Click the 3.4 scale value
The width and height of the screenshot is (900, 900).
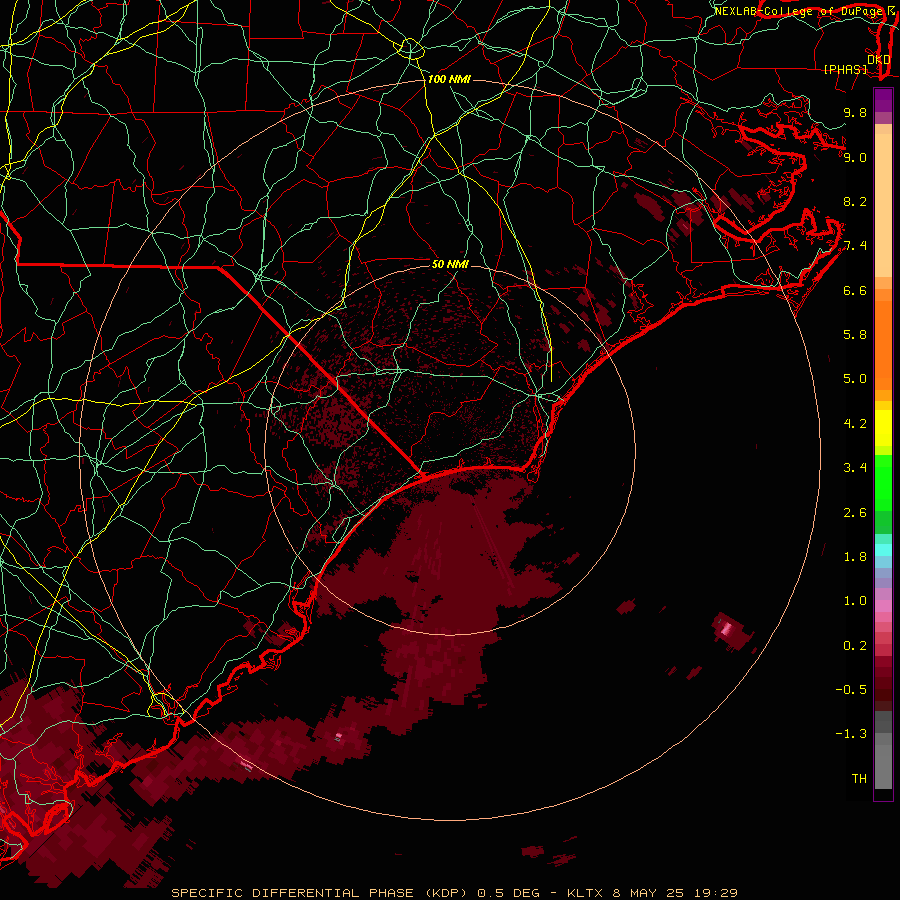click(x=855, y=468)
